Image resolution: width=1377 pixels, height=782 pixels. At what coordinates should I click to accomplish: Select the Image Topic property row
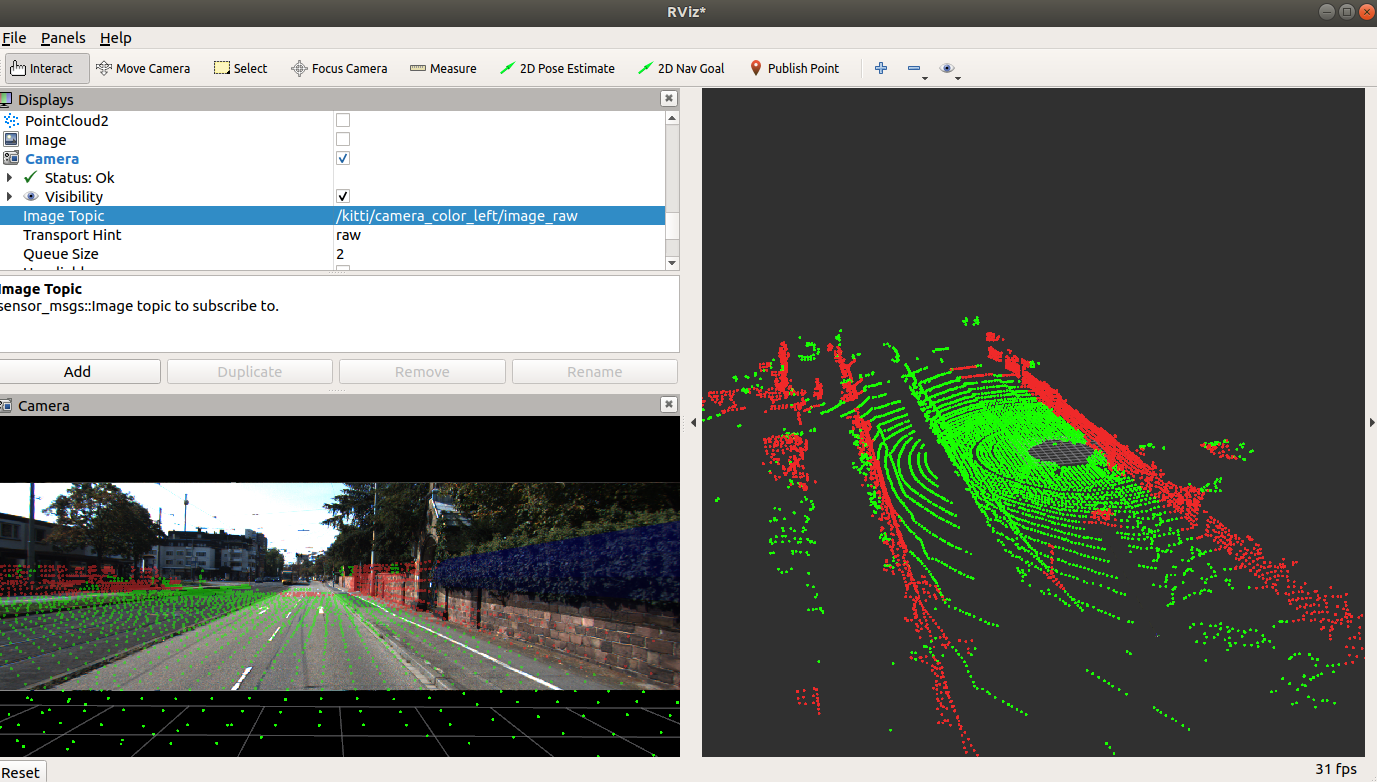pyautogui.click(x=332, y=215)
